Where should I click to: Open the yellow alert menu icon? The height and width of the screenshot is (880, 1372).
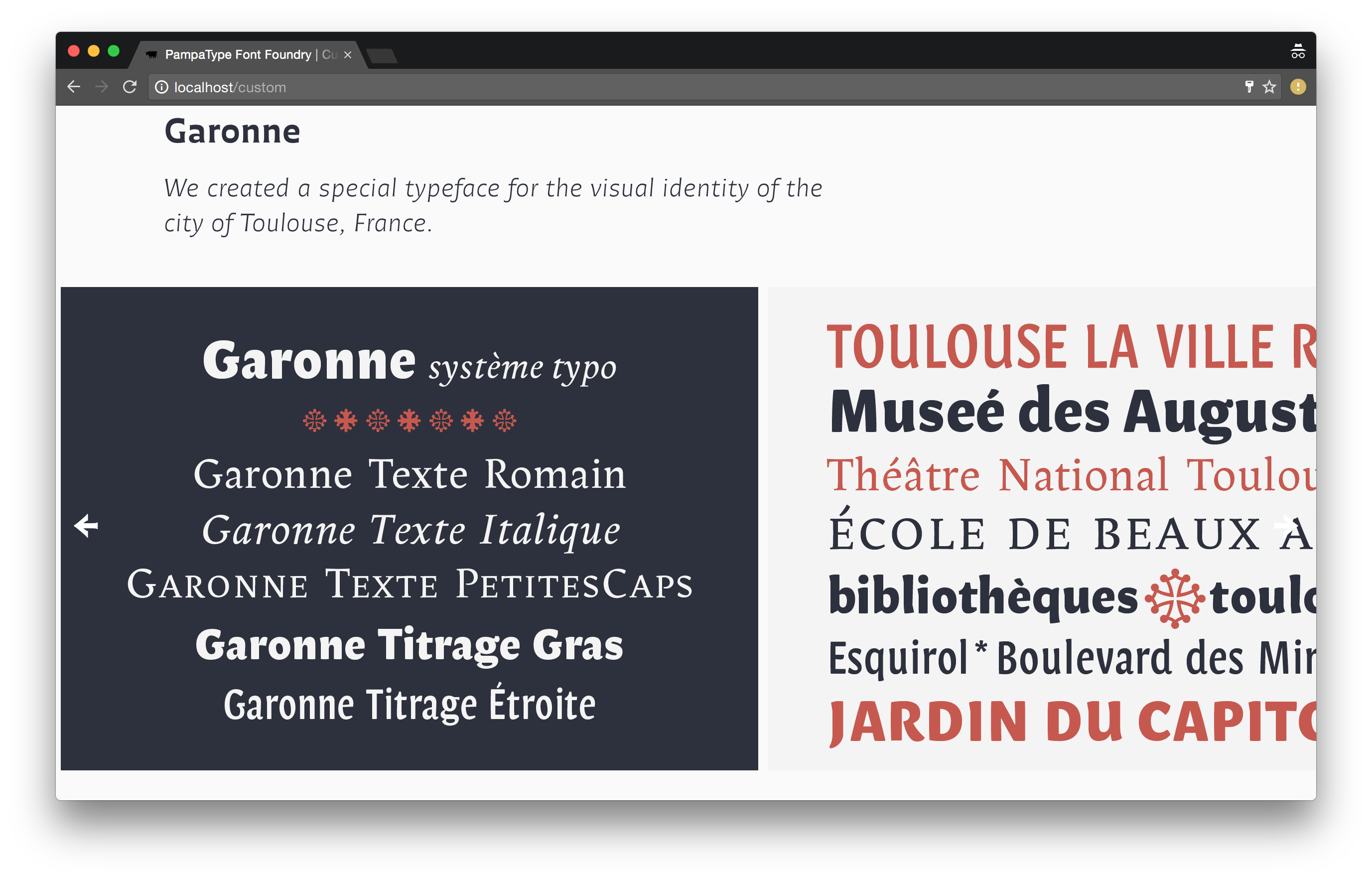(x=1298, y=87)
